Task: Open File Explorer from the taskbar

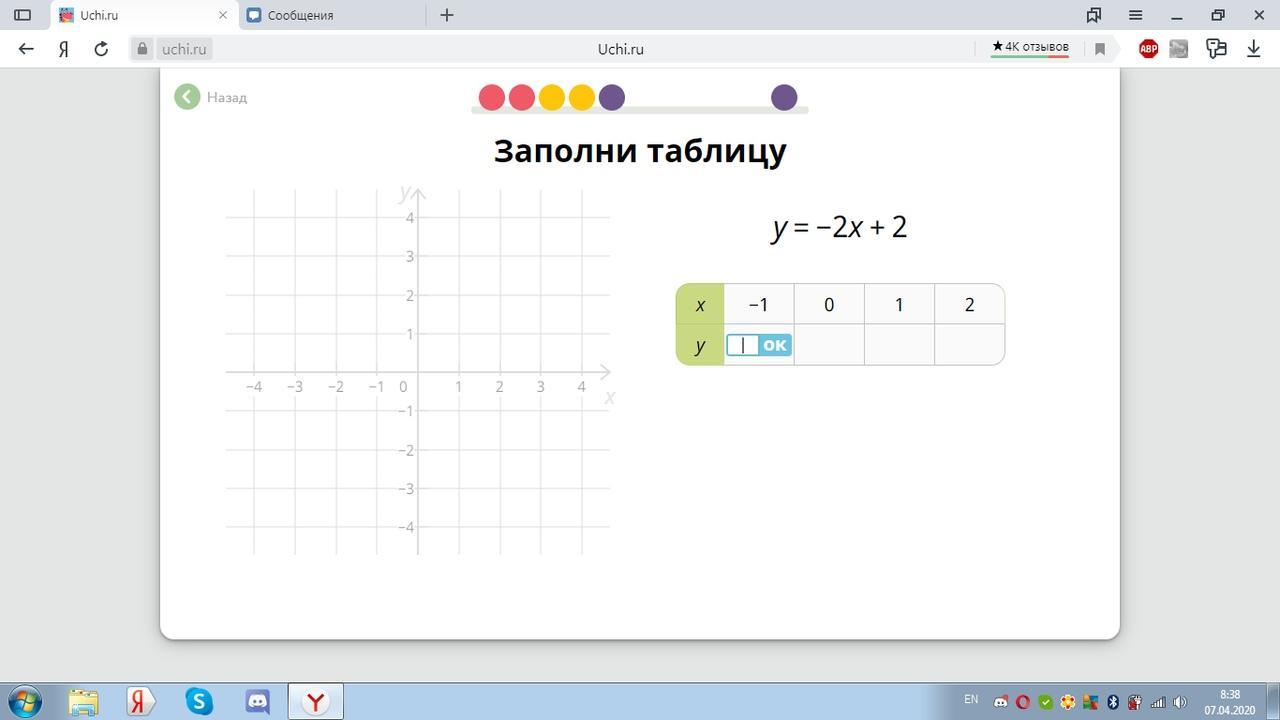Action: [x=83, y=701]
